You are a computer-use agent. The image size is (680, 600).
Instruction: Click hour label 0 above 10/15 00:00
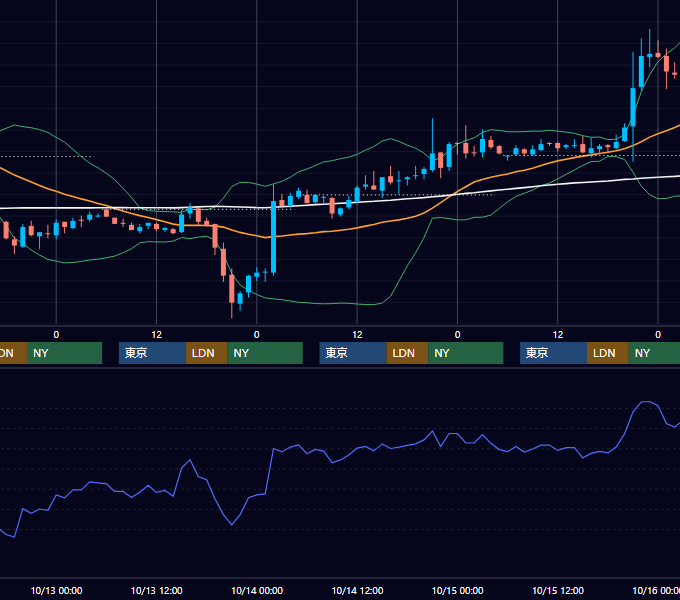[458, 335]
